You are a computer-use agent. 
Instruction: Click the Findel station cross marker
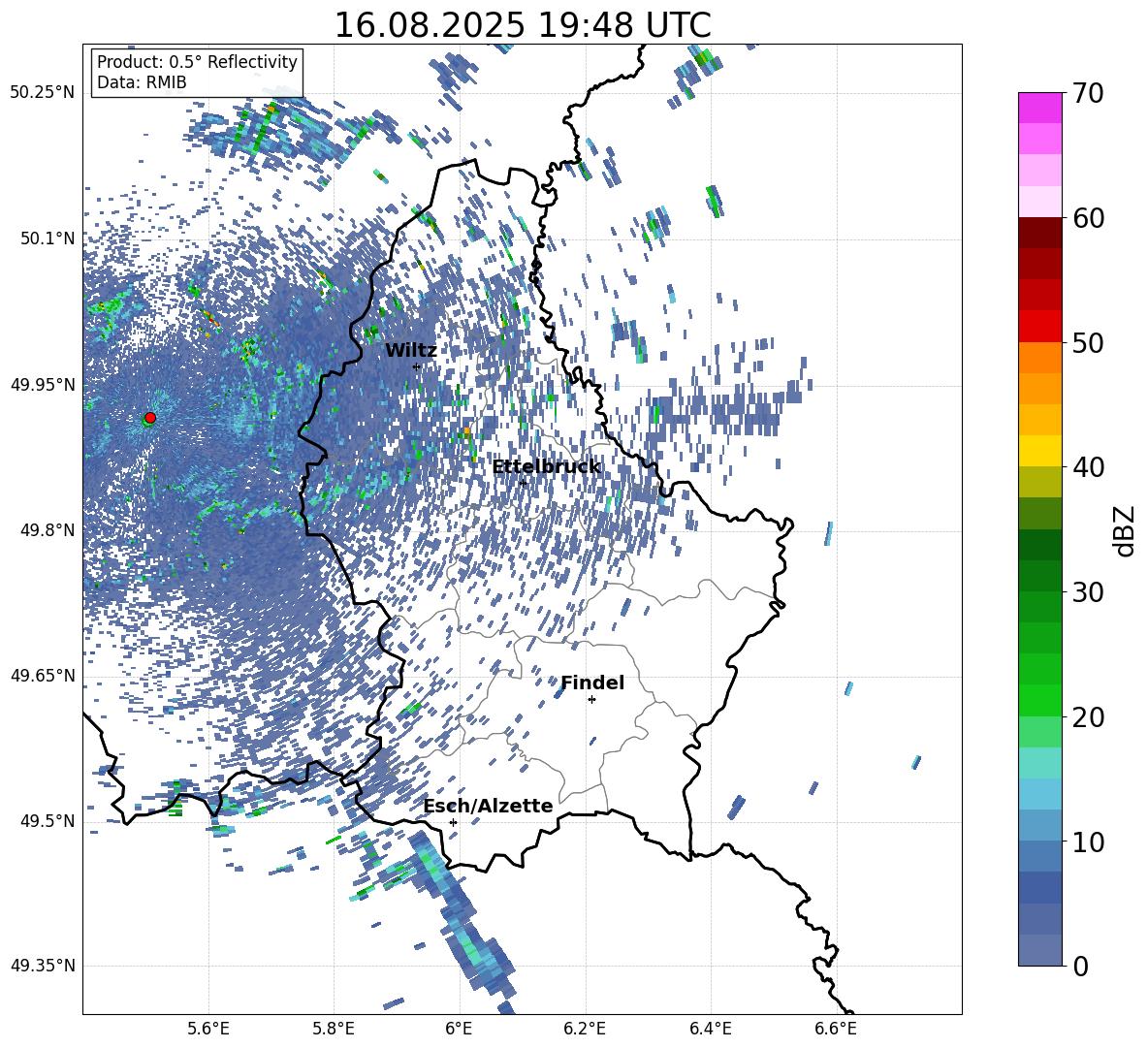click(591, 700)
